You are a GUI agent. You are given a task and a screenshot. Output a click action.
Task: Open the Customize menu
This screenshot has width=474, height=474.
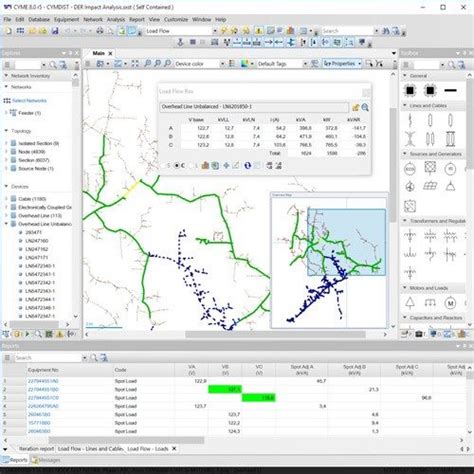(x=176, y=20)
